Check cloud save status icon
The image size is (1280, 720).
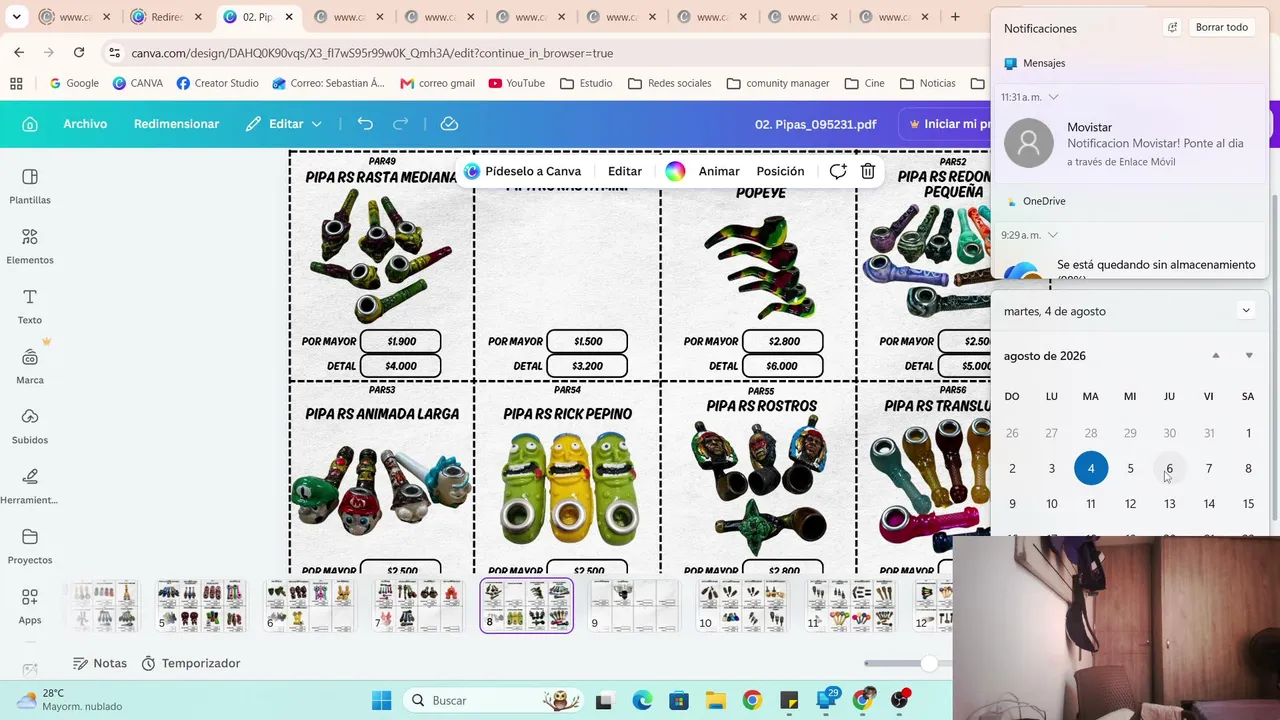tap(449, 124)
